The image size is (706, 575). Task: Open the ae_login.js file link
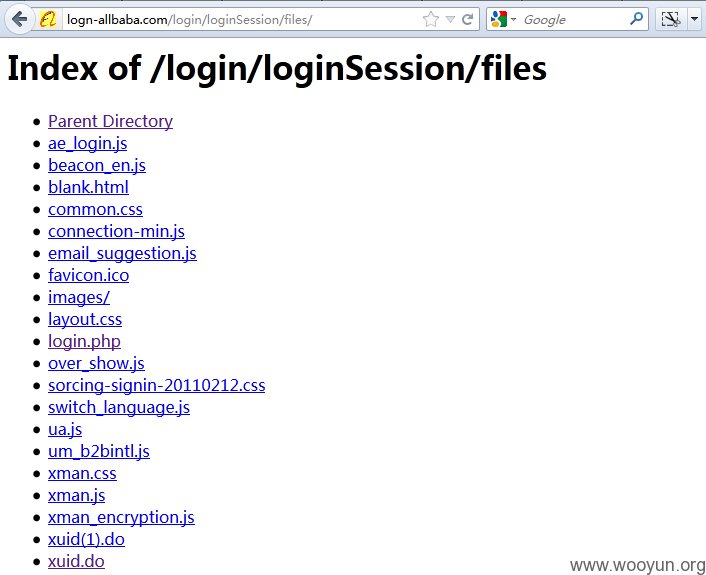pyautogui.click(x=87, y=143)
